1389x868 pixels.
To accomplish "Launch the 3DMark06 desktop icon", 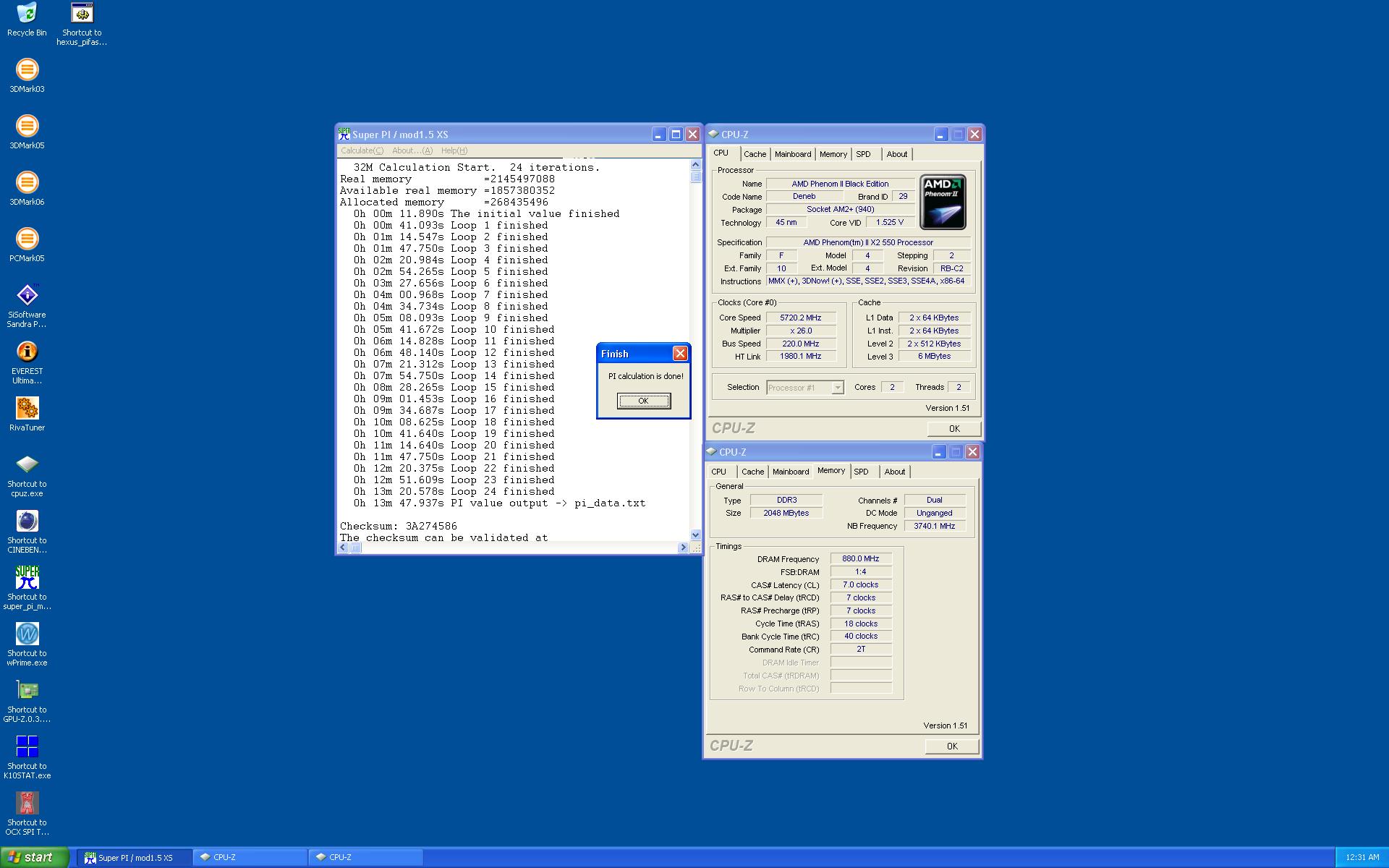I will pyautogui.click(x=27, y=189).
